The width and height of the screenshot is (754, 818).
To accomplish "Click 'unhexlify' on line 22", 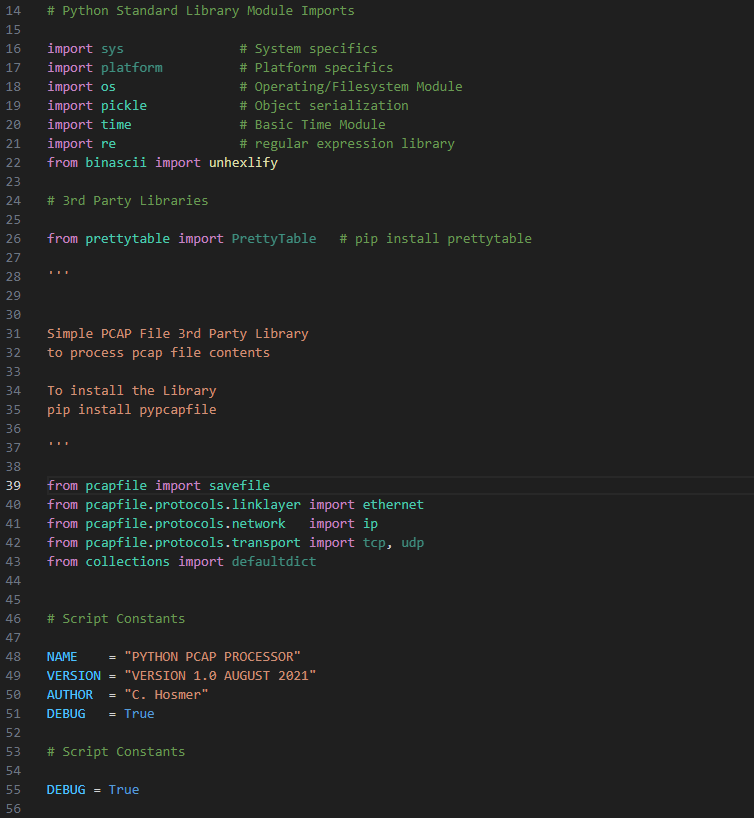I will click(x=243, y=163).
